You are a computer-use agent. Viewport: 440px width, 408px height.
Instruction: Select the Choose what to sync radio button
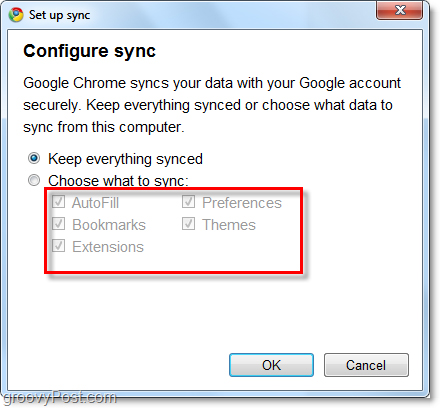pyautogui.click(x=34, y=180)
